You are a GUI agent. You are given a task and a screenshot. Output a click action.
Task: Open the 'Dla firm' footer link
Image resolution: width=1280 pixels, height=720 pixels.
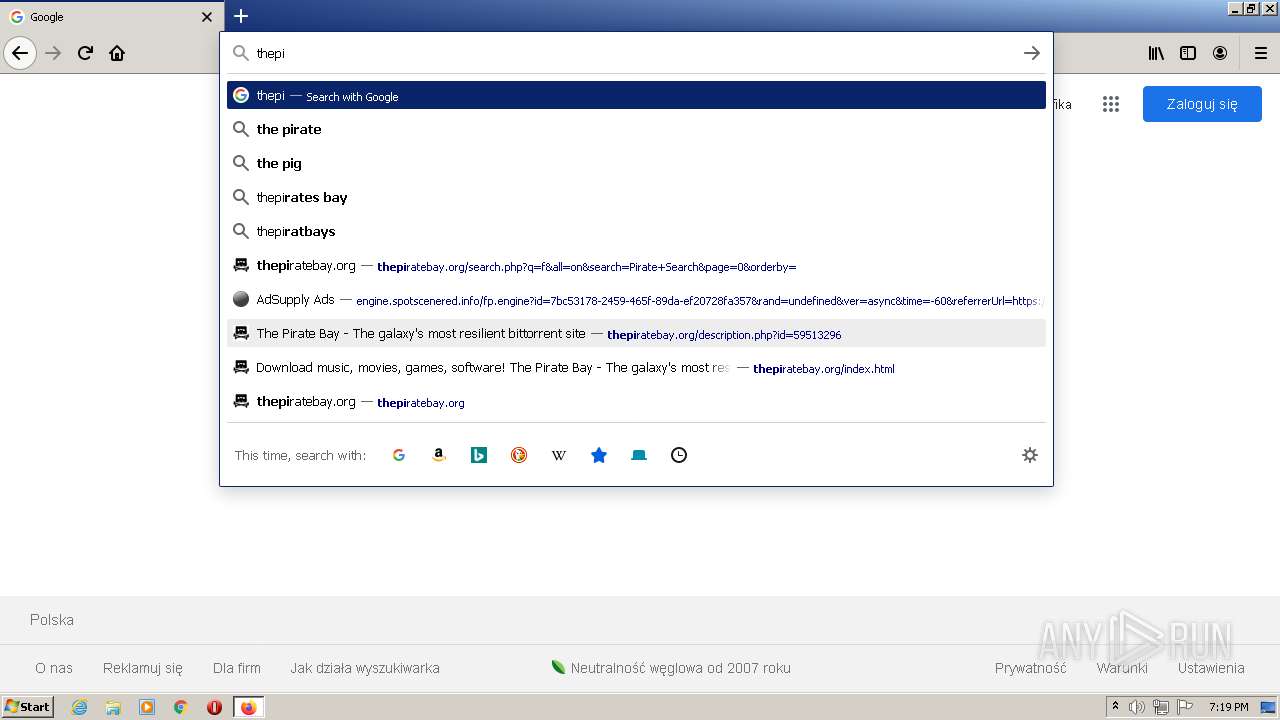pos(237,668)
